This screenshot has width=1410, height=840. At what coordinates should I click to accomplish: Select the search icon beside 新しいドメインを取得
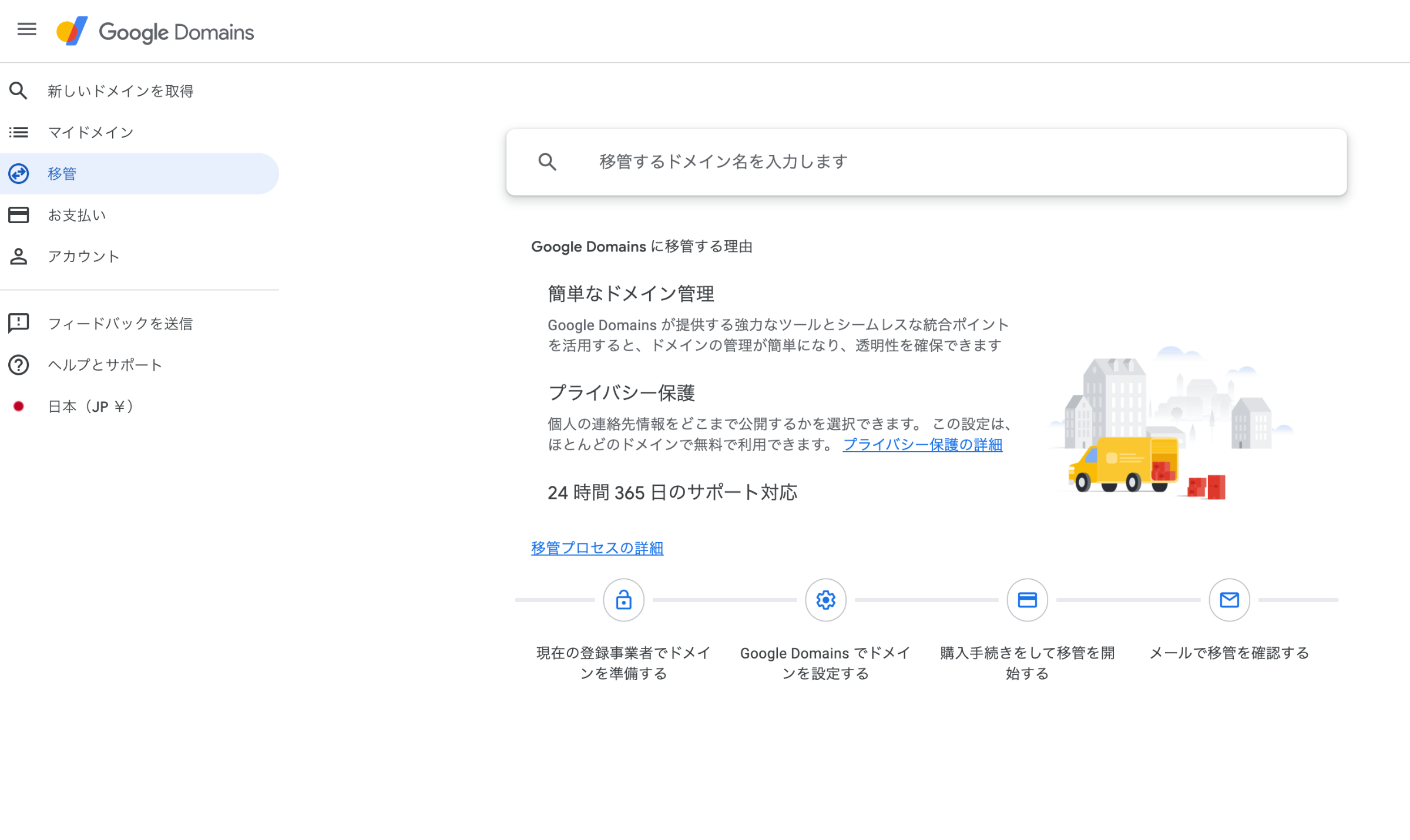point(18,91)
